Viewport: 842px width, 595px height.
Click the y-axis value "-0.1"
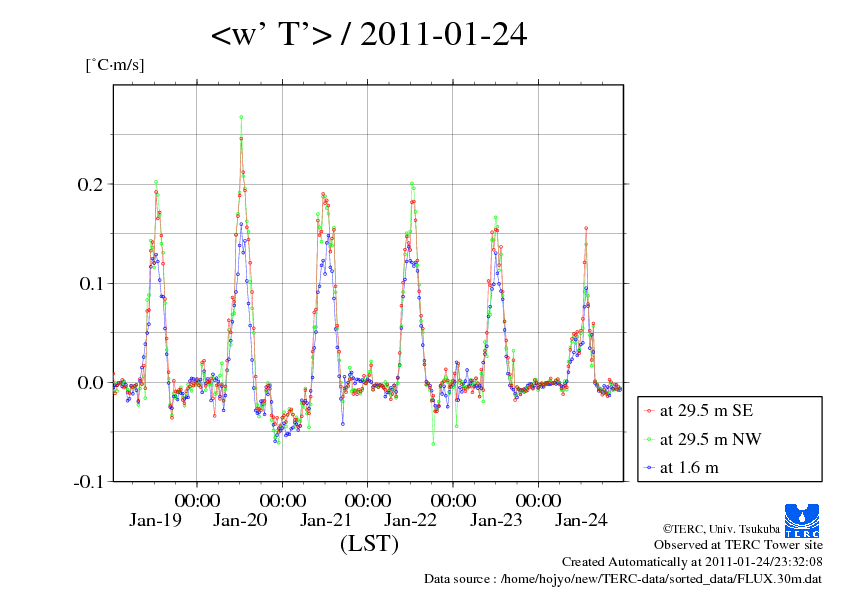[87, 482]
